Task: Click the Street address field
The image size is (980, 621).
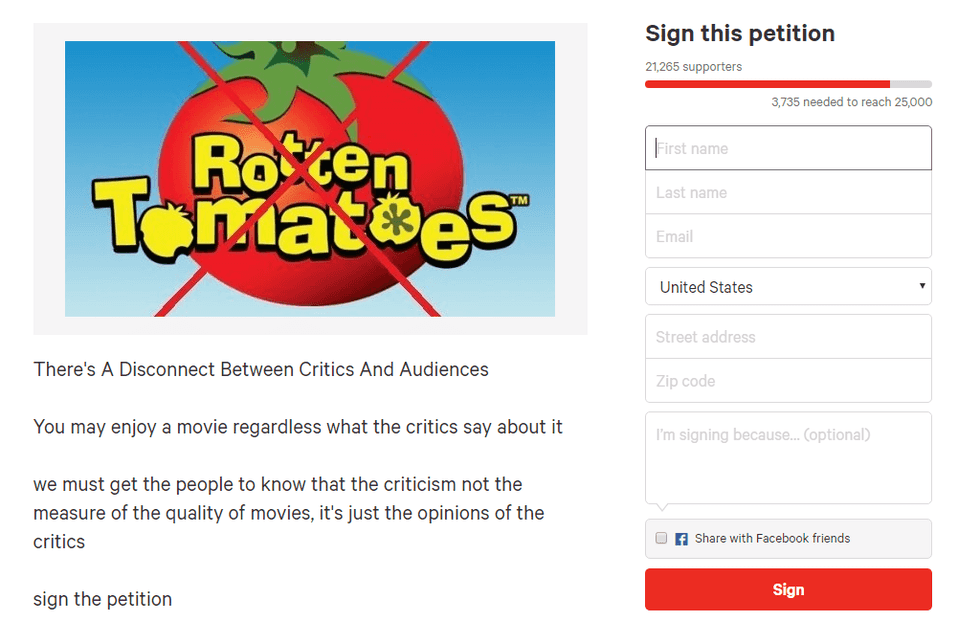Action: [x=788, y=337]
